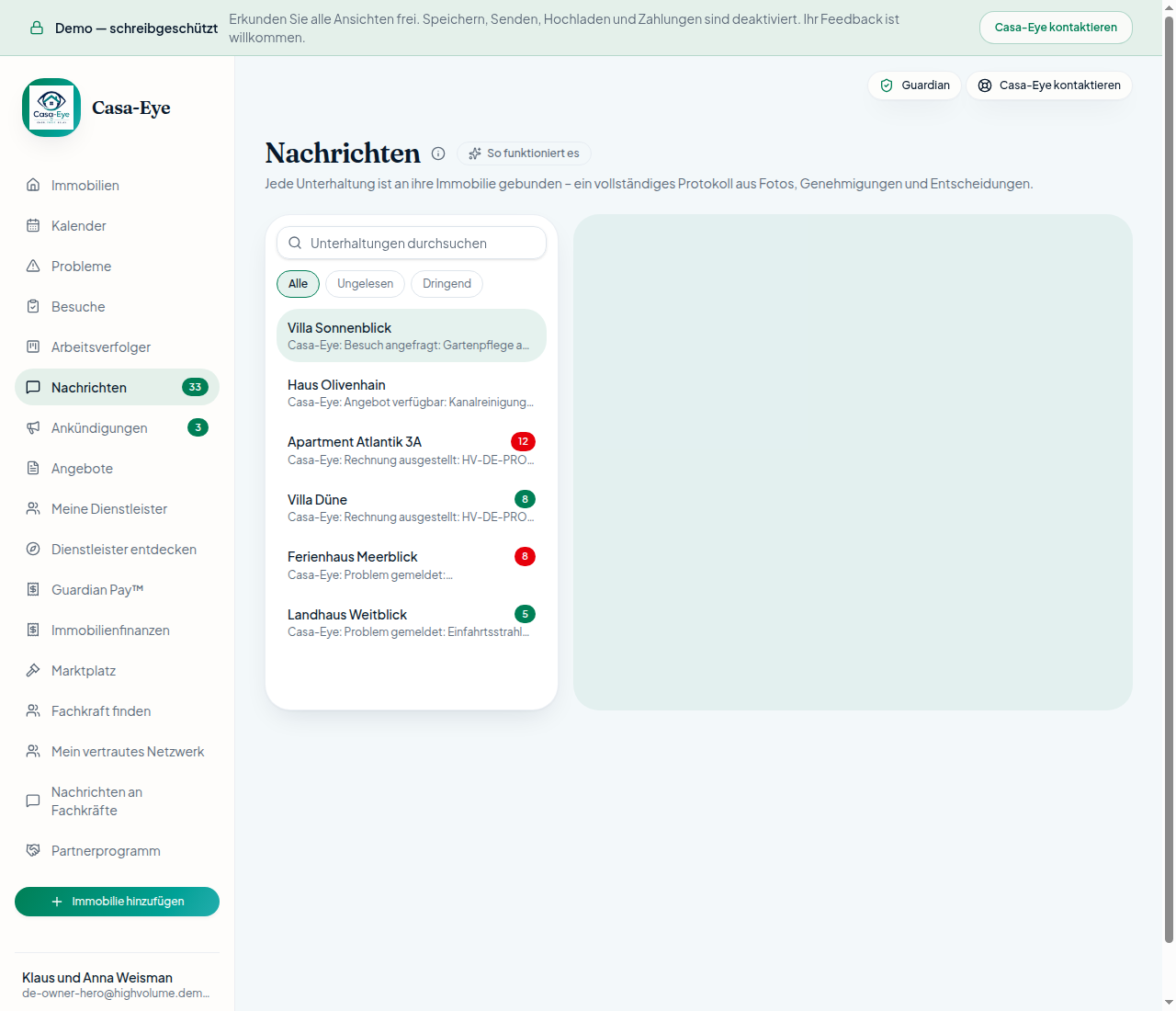Screen dimensions: 1176x1011
Task: Open Nachrichten in the sidebar
Action: [117, 387]
